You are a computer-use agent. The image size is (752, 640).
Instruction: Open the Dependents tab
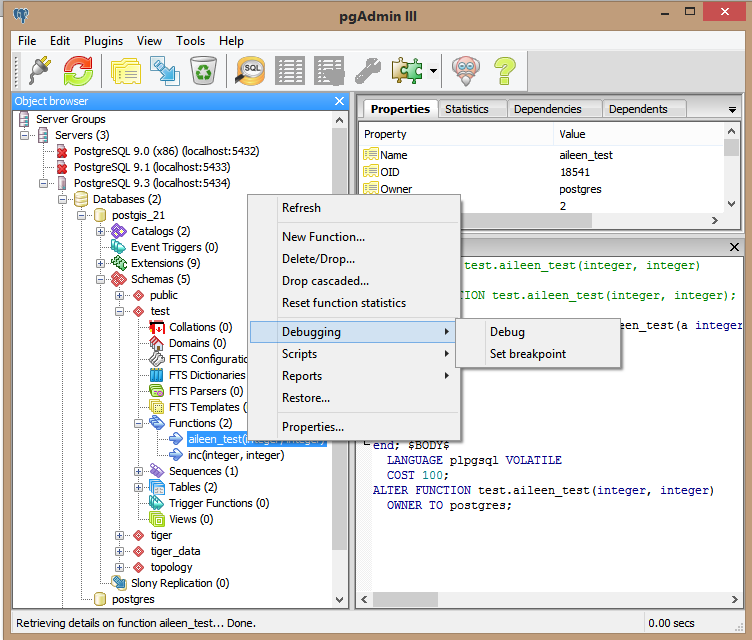637,109
